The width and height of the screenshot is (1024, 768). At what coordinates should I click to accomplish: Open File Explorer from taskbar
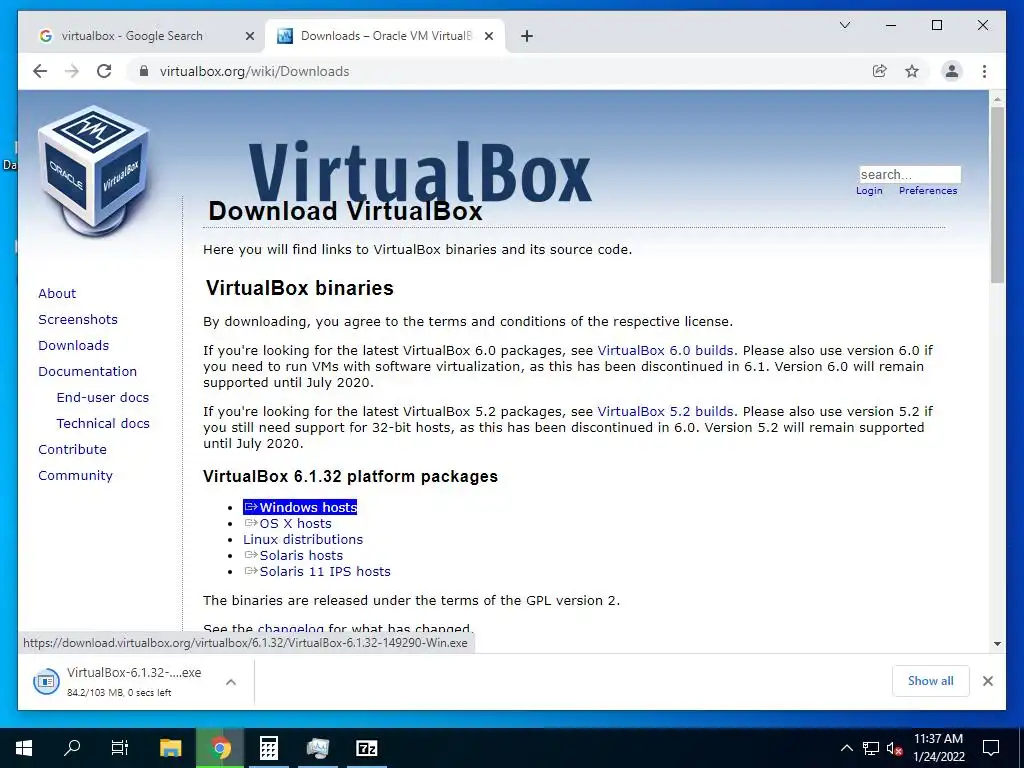tap(171, 748)
